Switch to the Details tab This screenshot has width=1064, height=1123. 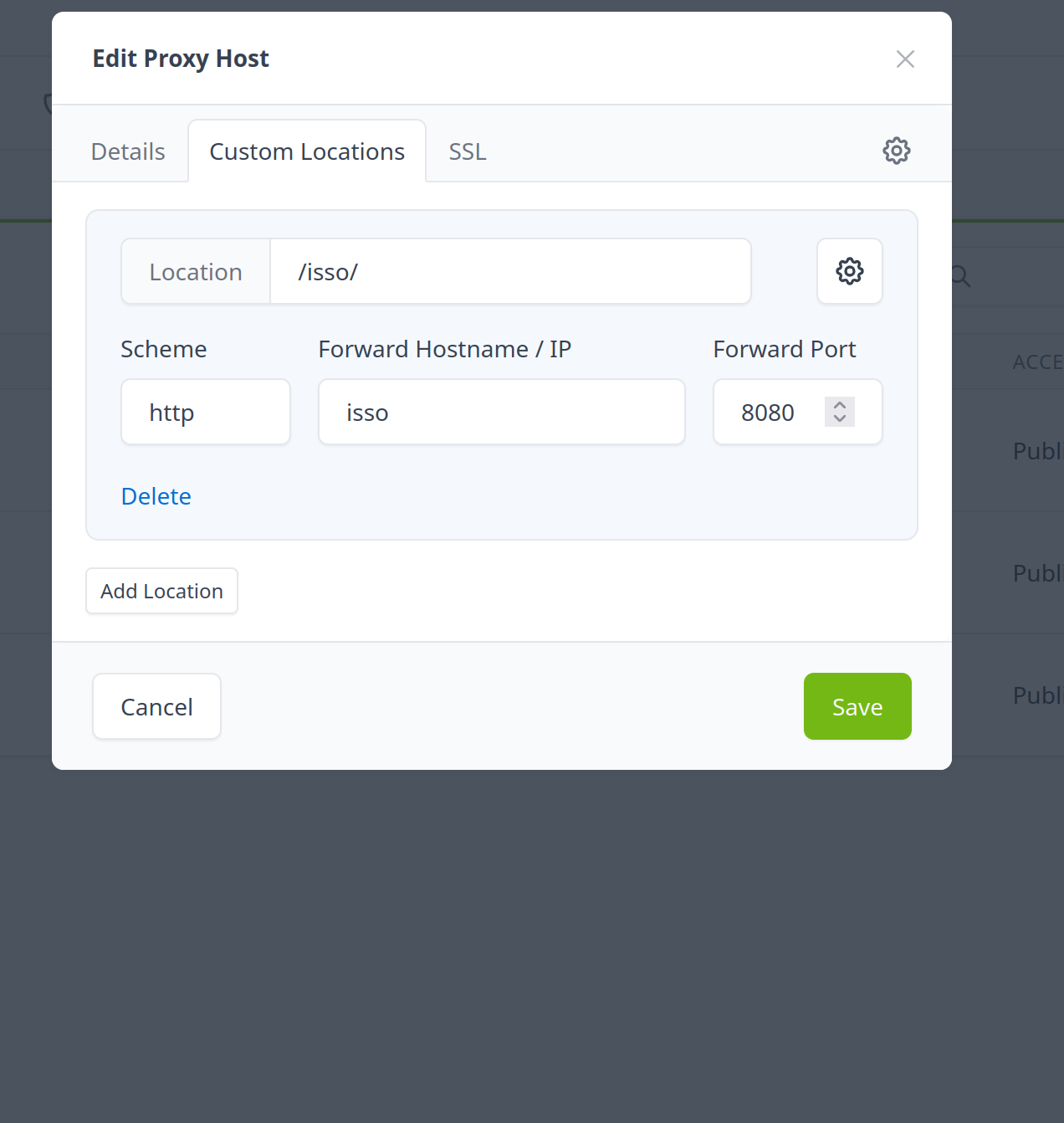pyautogui.click(x=128, y=152)
